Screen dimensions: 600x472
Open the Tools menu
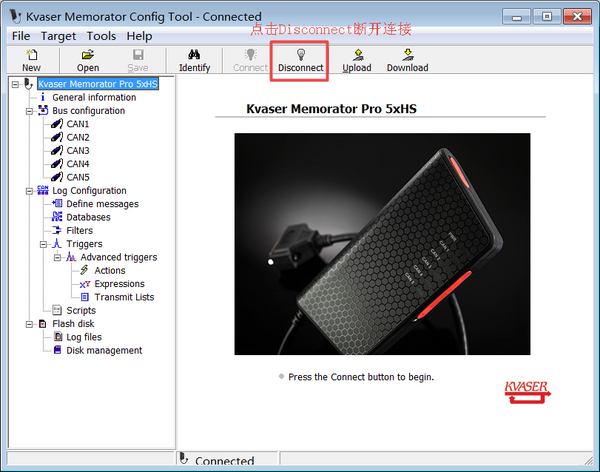(101, 36)
